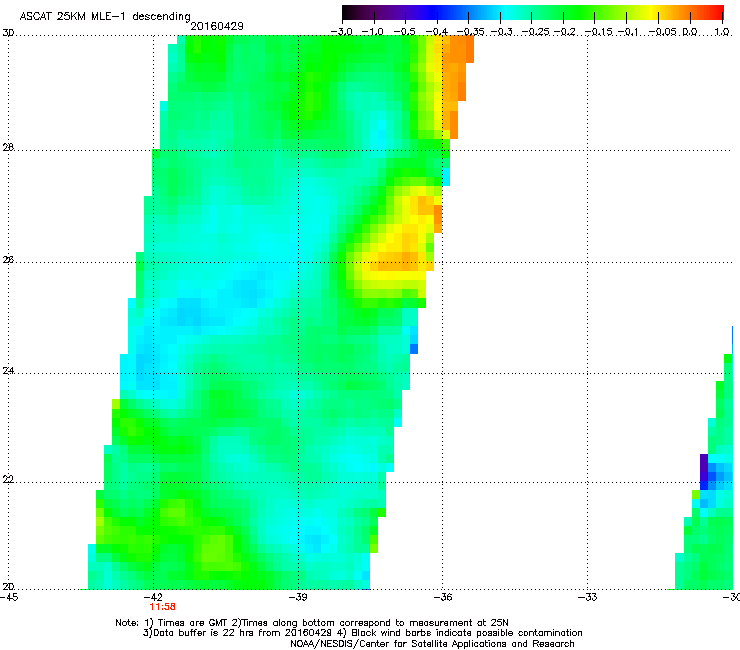
Task: Select the longitude label "-33"
Action: click(588, 597)
